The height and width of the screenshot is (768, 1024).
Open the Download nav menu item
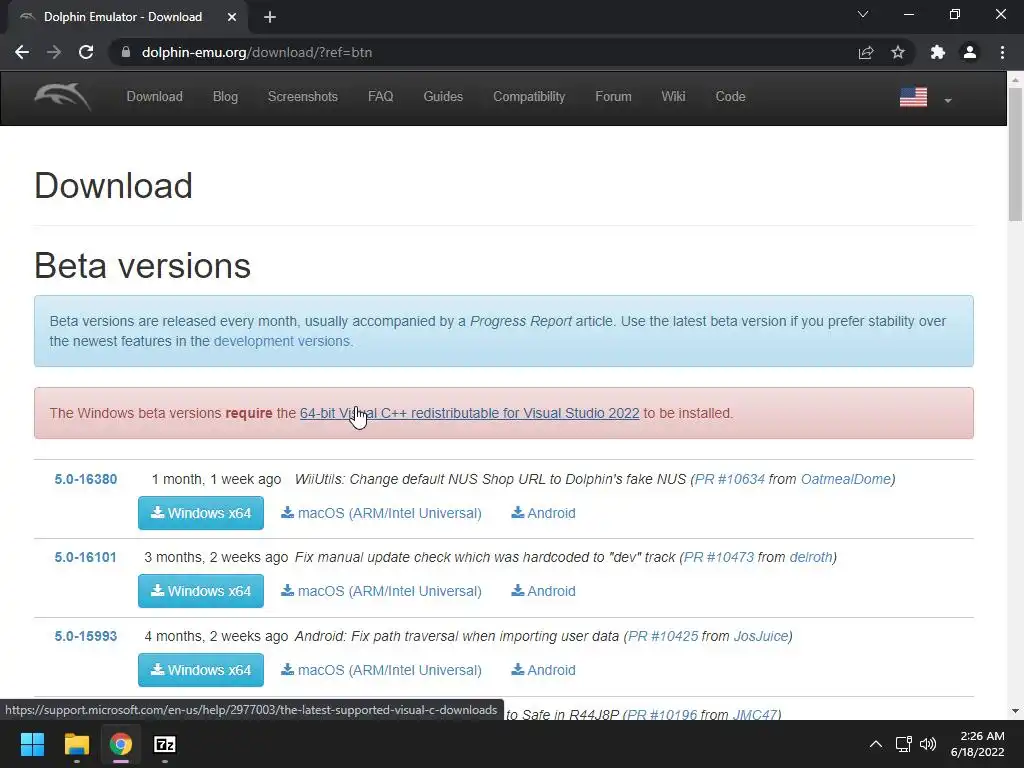[x=154, y=97]
